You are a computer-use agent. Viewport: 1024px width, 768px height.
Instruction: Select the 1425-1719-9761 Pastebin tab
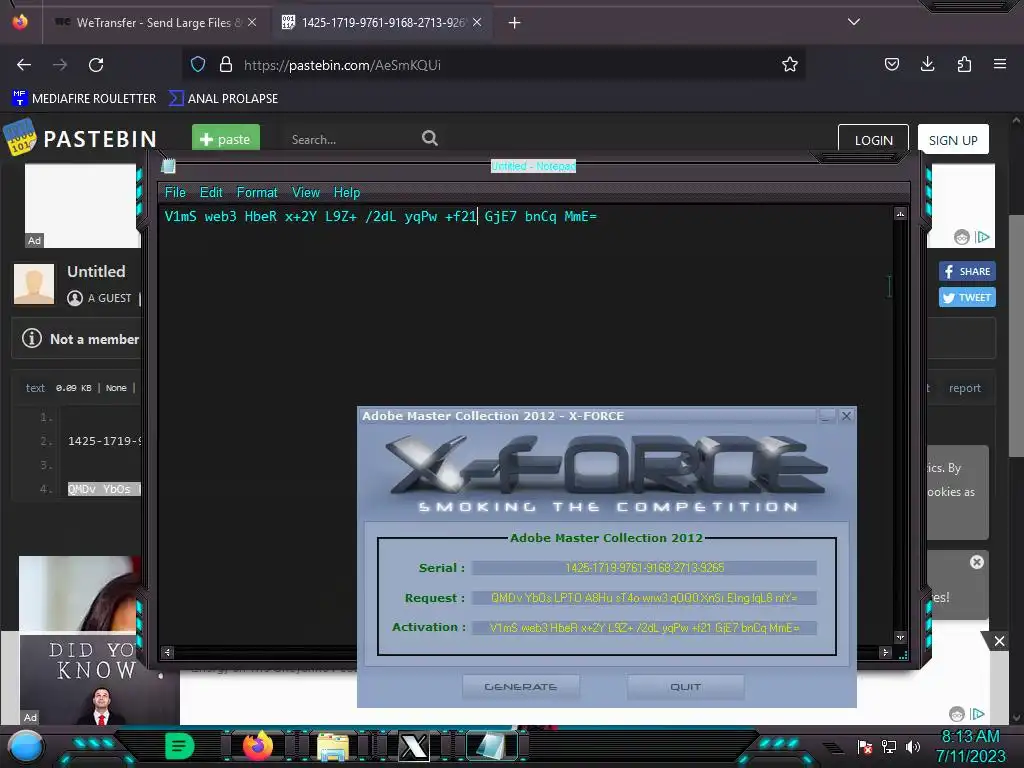click(382, 22)
